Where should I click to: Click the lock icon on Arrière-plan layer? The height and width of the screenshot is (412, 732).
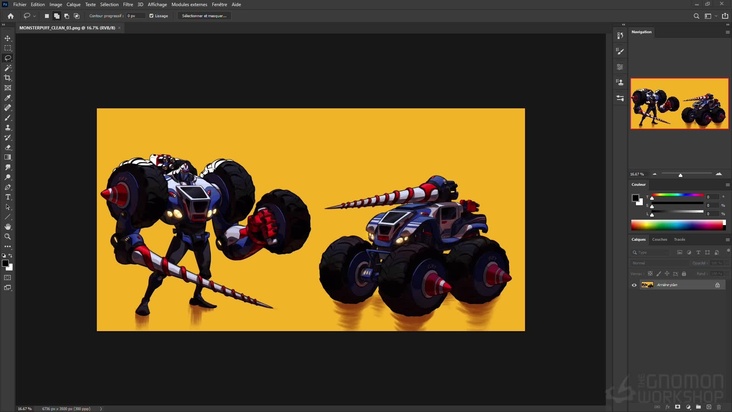pyautogui.click(x=717, y=285)
